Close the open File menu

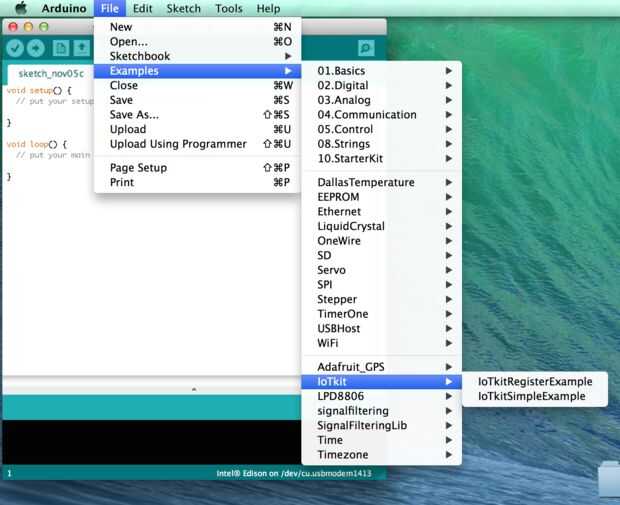pyautogui.click(x=110, y=8)
